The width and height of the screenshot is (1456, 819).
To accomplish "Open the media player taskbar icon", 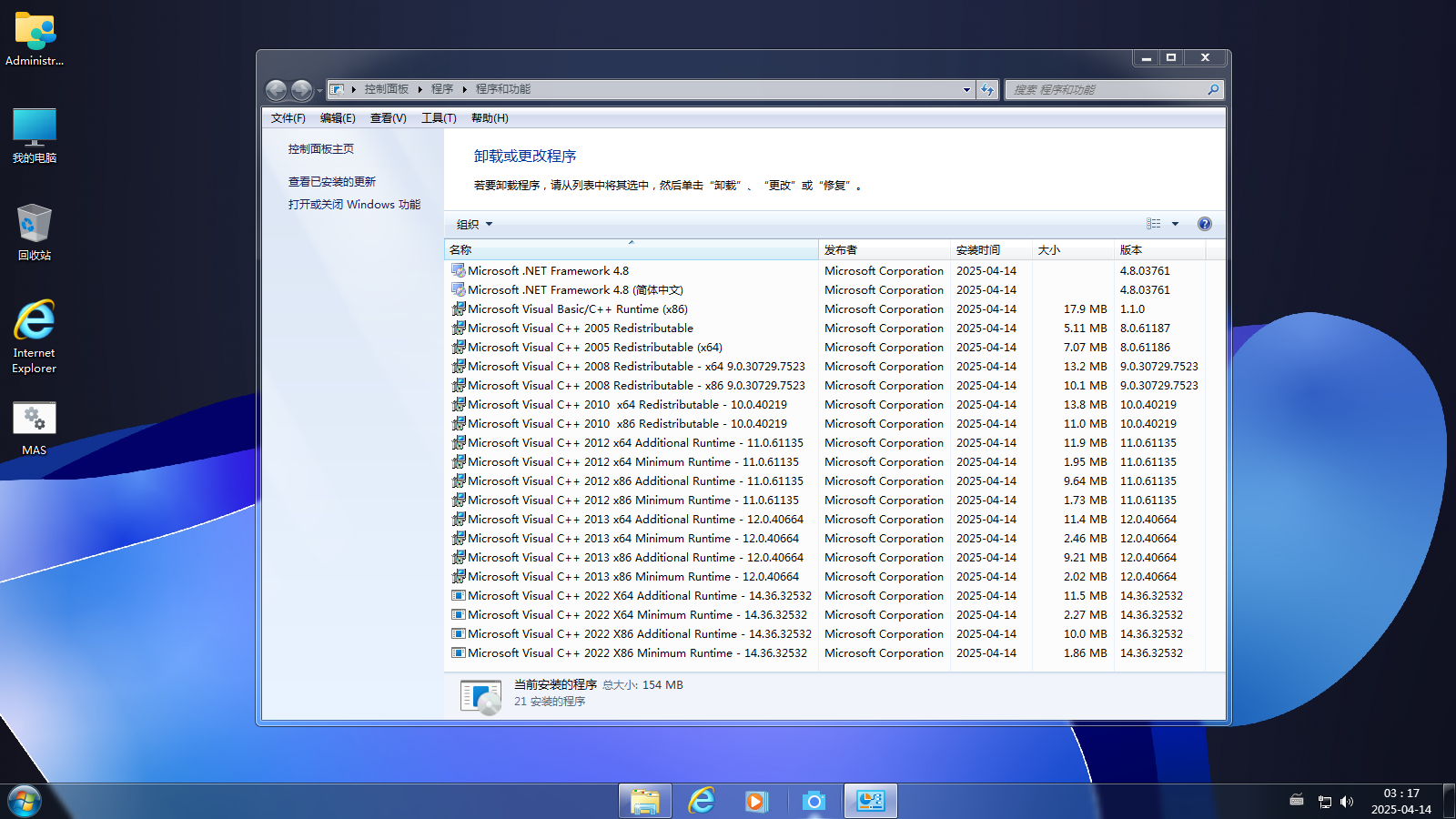I will [x=757, y=802].
